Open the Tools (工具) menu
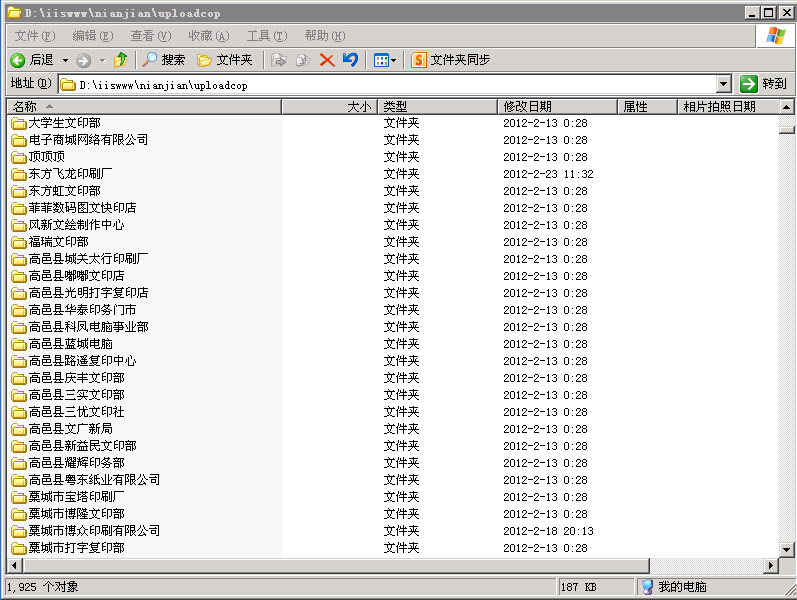This screenshot has height=600, width=797. point(267,36)
